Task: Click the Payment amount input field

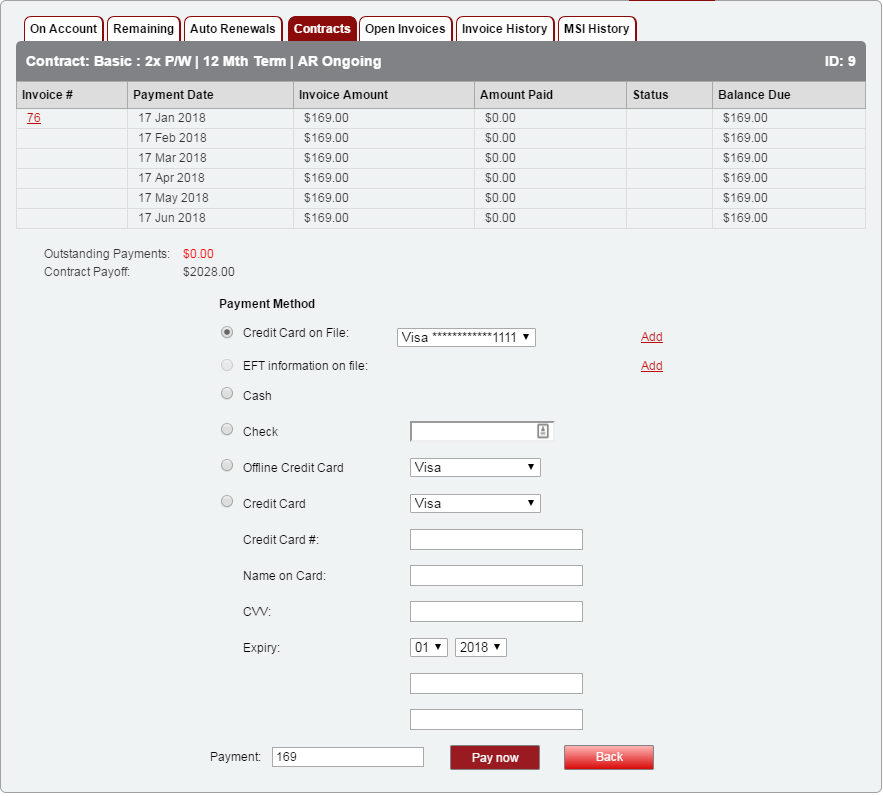Action: pyautogui.click(x=347, y=757)
